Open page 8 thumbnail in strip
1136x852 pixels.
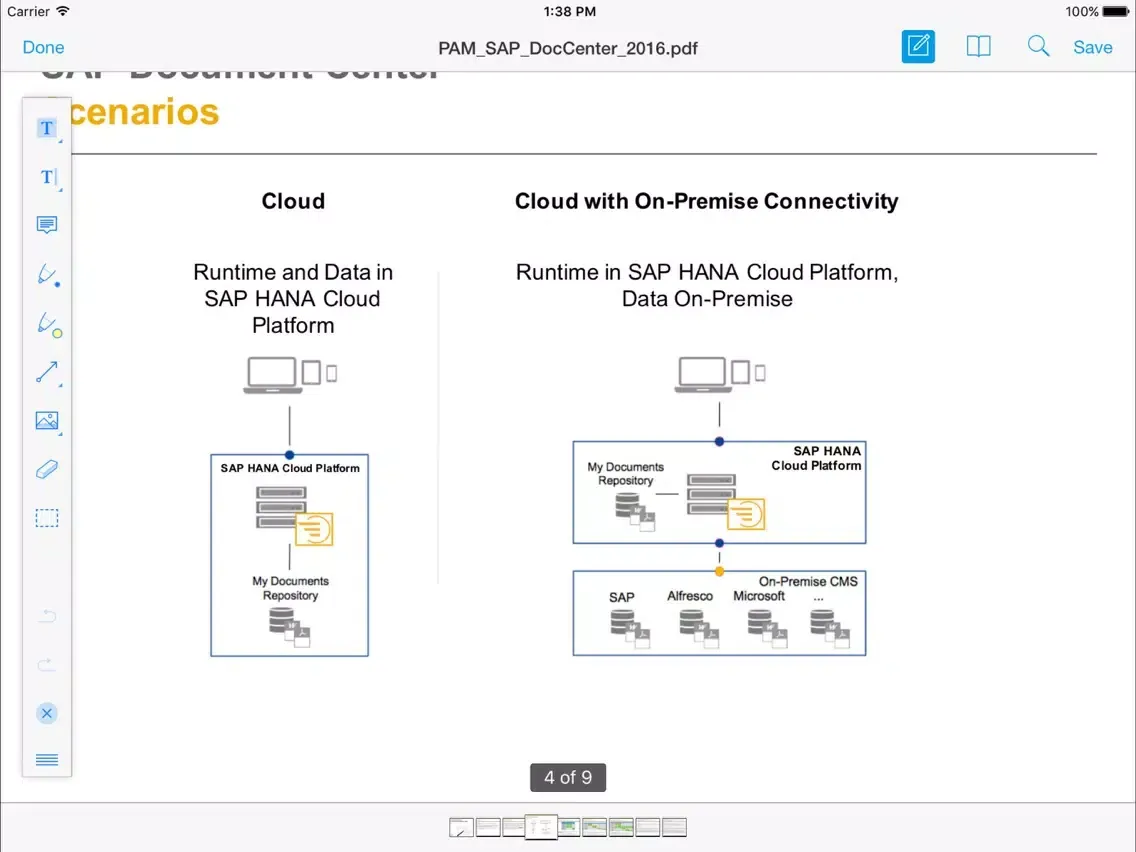click(x=648, y=827)
